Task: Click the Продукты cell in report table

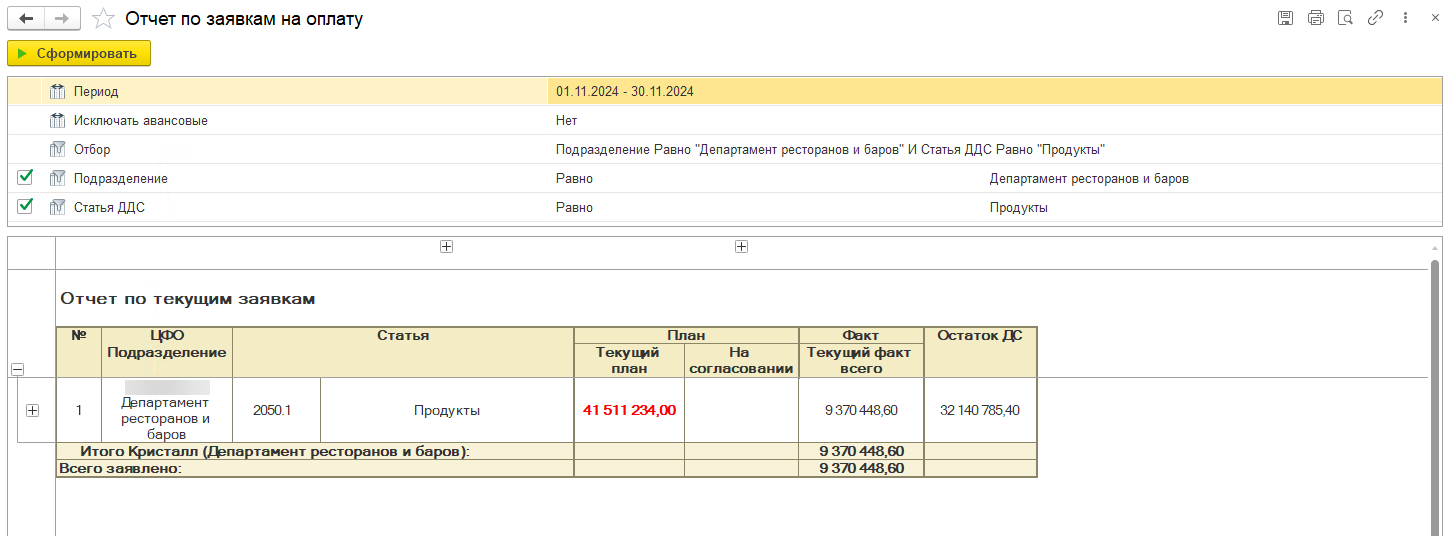Action: (x=447, y=410)
